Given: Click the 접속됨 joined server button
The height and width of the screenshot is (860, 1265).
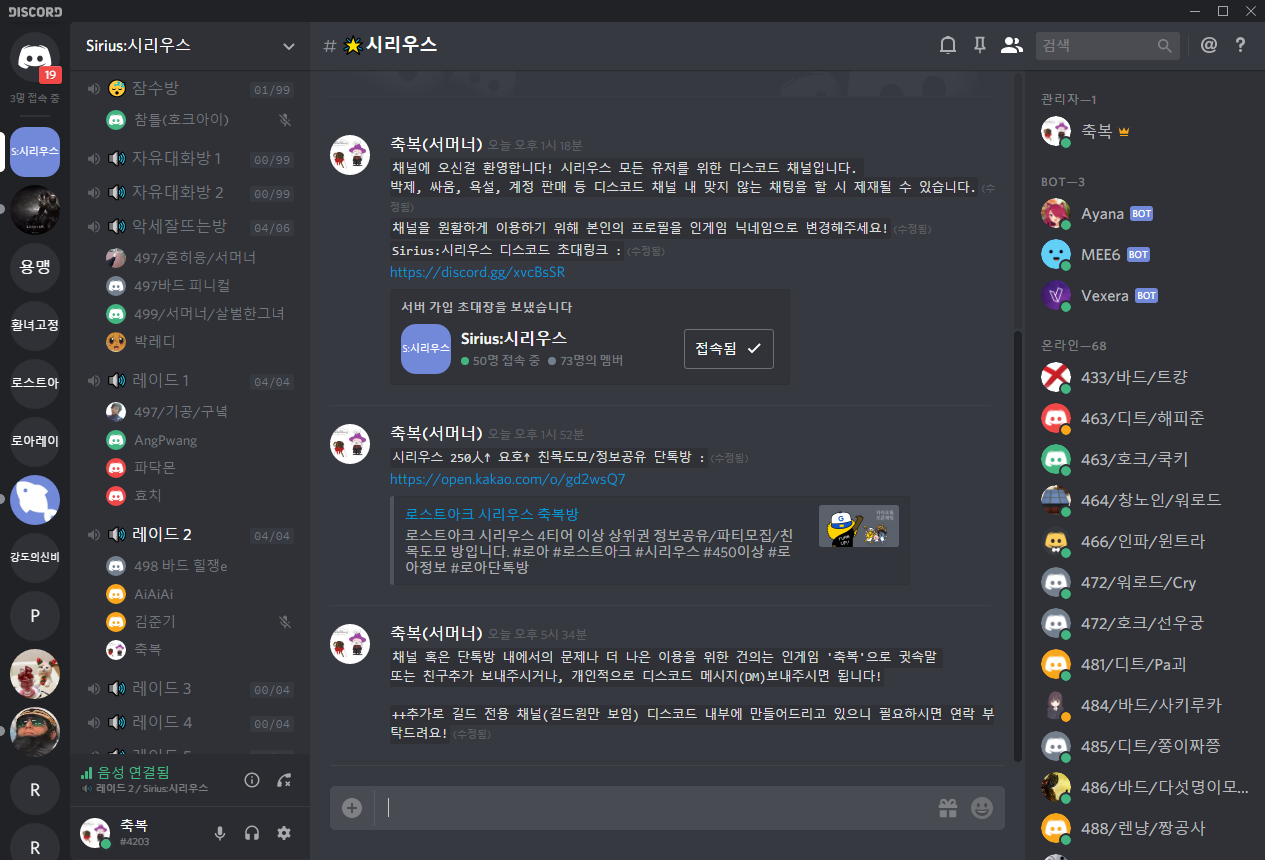Looking at the screenshot, I should click(728, 349).
